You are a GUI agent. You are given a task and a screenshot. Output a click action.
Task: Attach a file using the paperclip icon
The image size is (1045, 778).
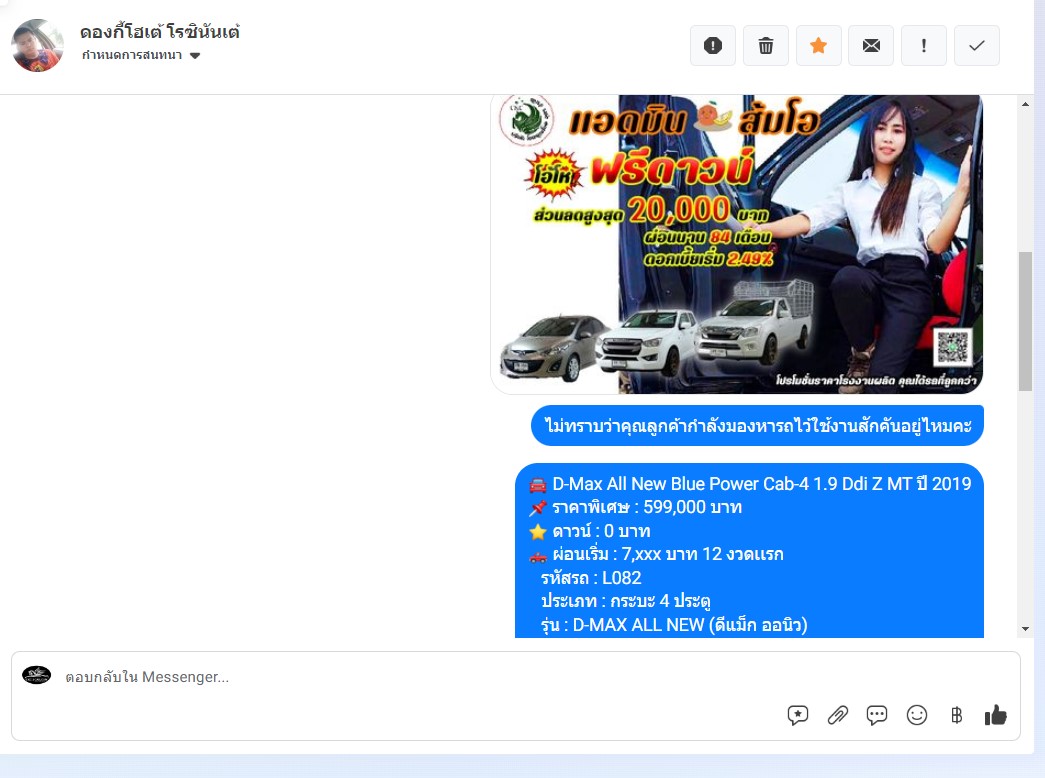pyautogui.click(x=837, y=715)
